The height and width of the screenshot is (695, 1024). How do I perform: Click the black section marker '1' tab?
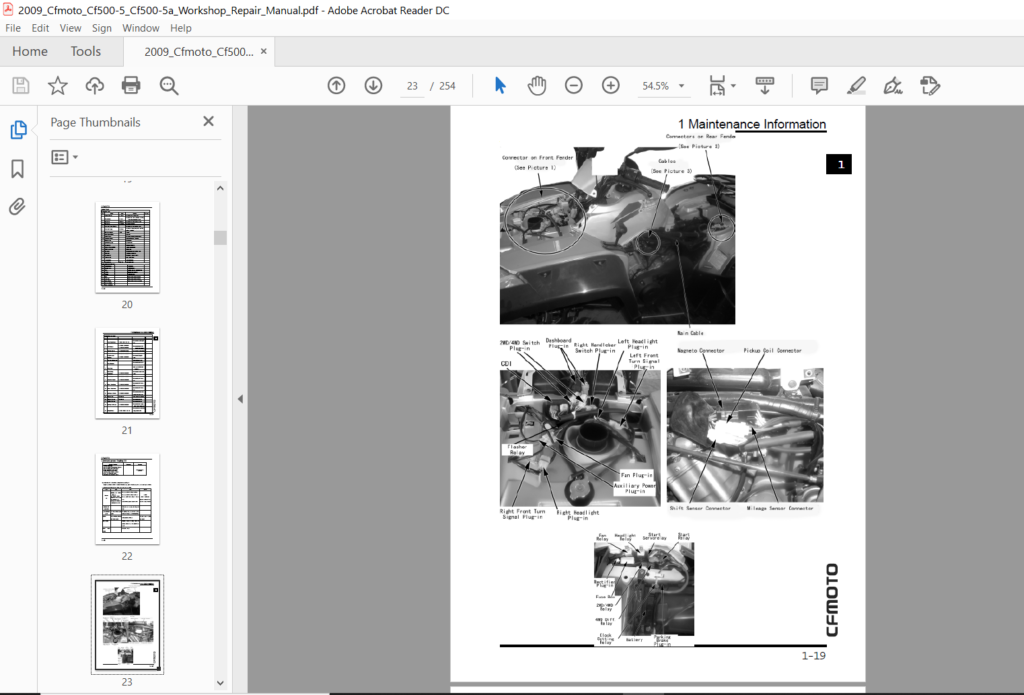click(x=839, y=165)
